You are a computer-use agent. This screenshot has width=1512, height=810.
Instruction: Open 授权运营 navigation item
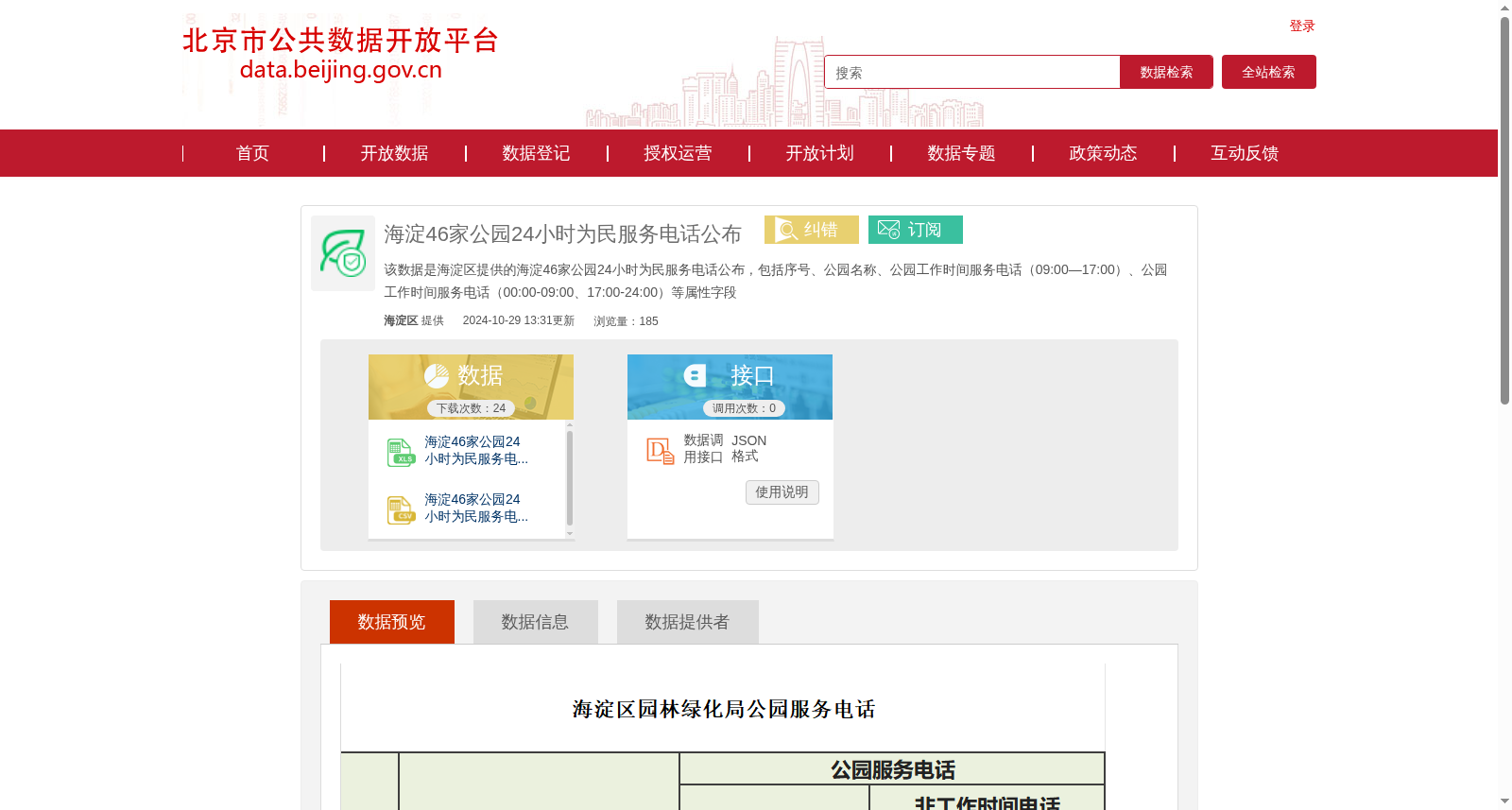(x=678, y=153)
